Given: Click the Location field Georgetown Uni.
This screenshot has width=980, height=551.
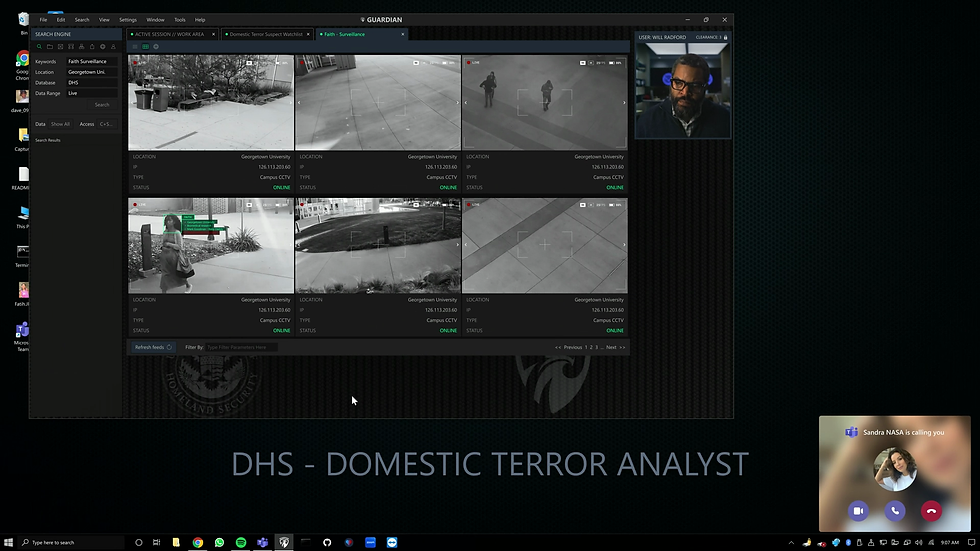Looking at the screenshot, I should 92,72.
